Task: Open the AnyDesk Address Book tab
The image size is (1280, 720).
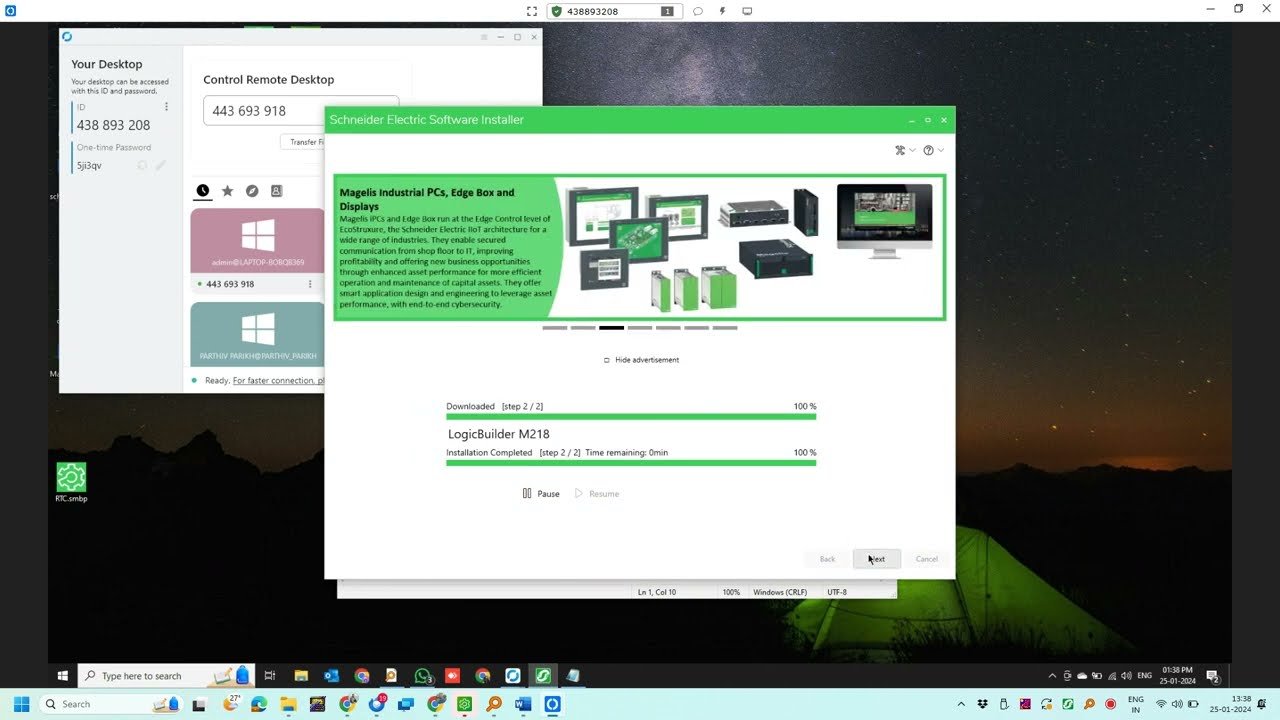Action: 277,191
